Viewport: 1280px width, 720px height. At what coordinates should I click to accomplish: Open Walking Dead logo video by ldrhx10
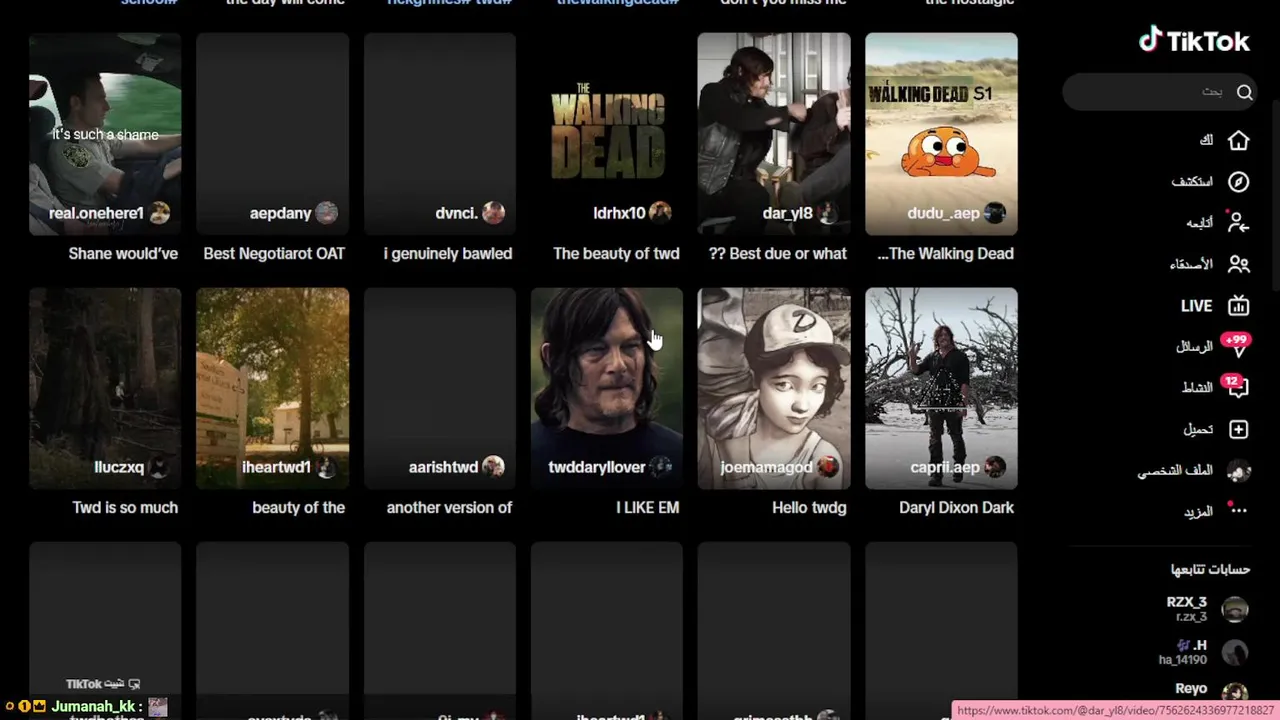click(x=607, y=133)
